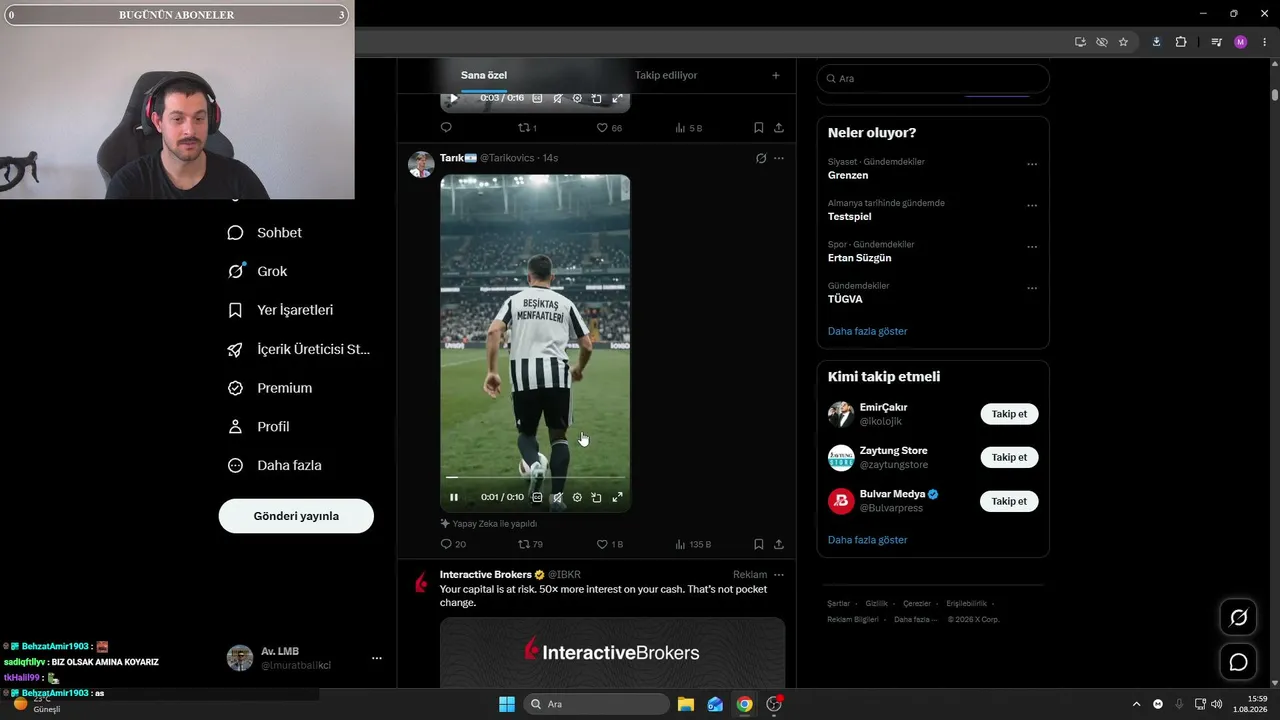This screenshot has height=720, width=1280.
Task: Open Grok actions icon on Tarık's post
Action: [x=761, y=158]
